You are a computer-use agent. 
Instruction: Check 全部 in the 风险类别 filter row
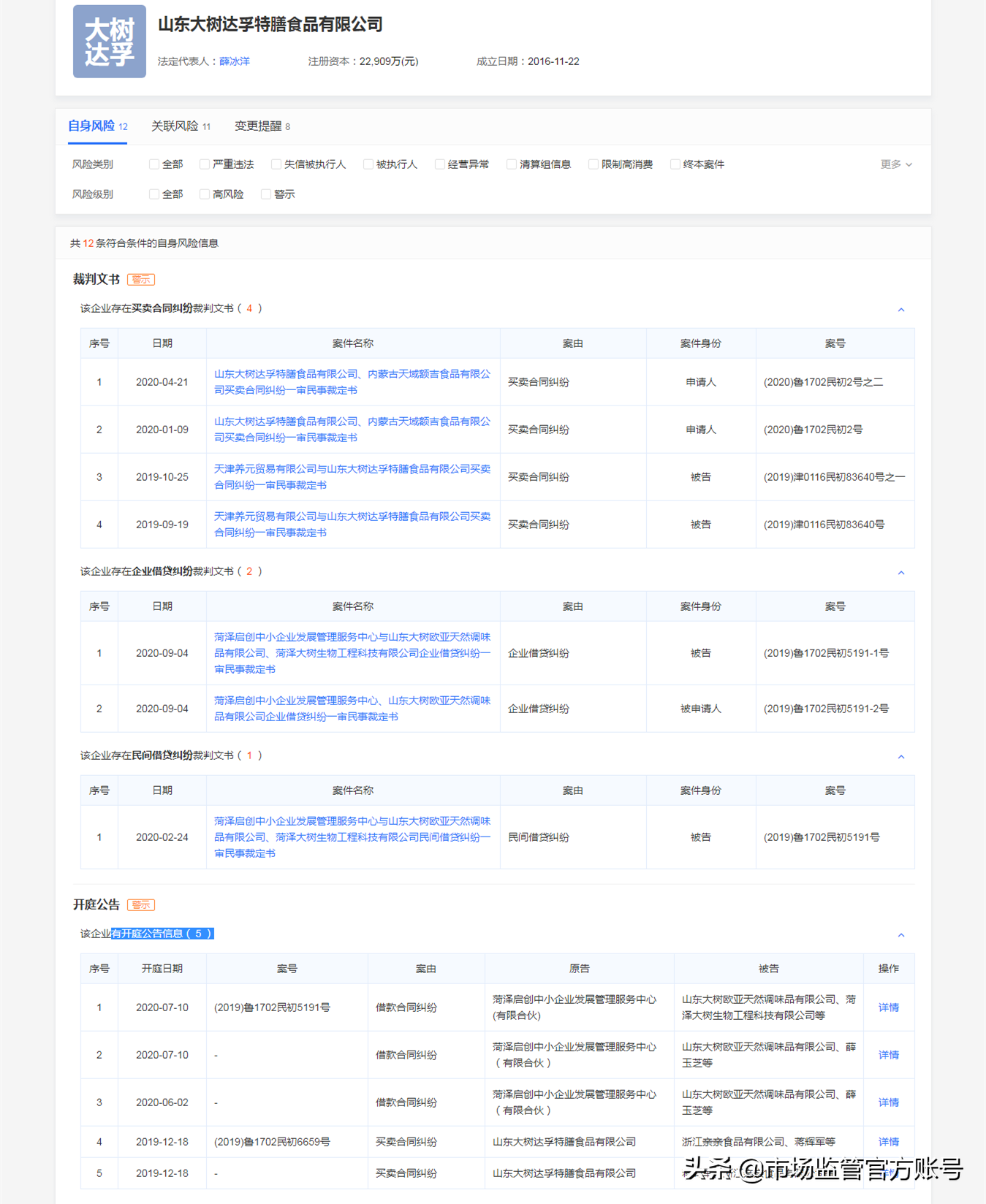tap(154, 164)
